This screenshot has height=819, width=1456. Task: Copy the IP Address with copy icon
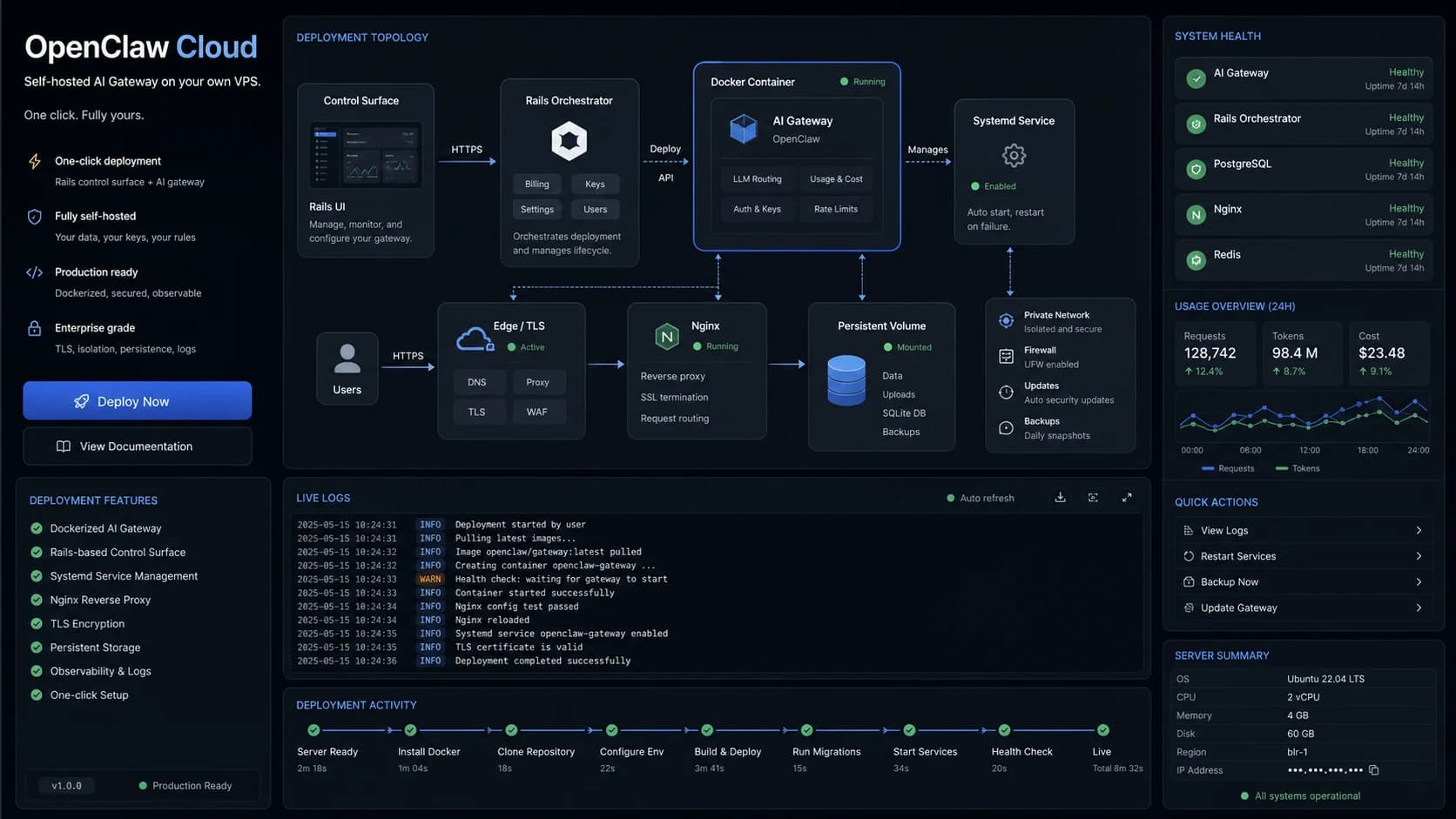pyautogui.click(x=1374, y=770)
